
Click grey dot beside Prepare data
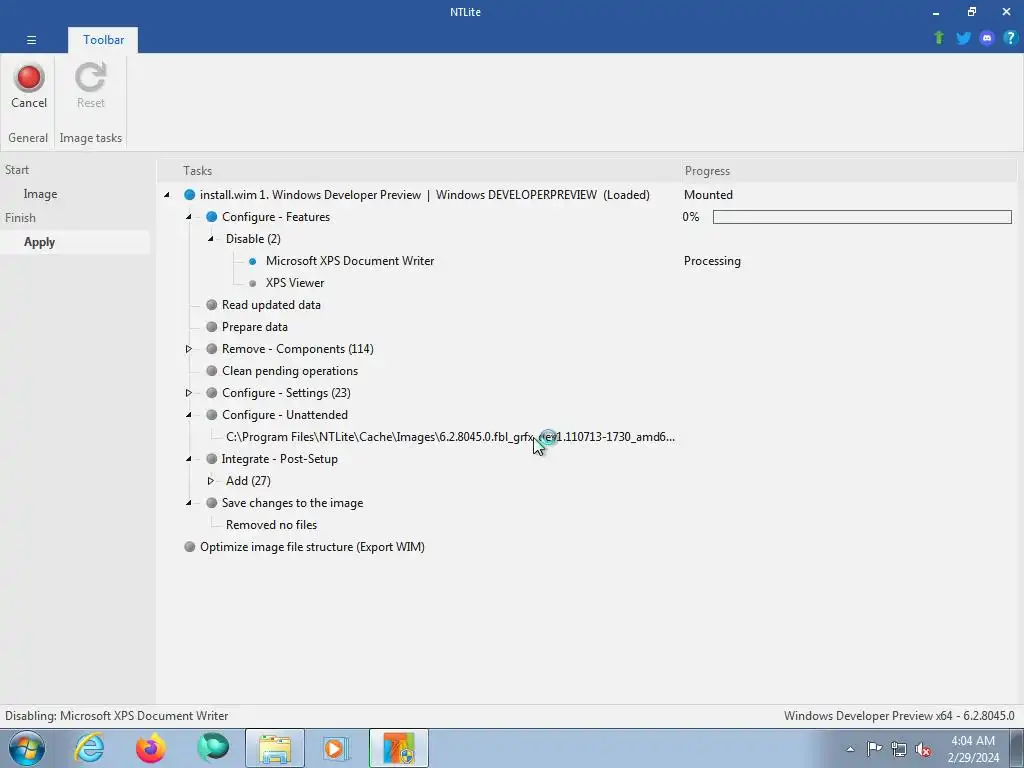pos(212,327)
